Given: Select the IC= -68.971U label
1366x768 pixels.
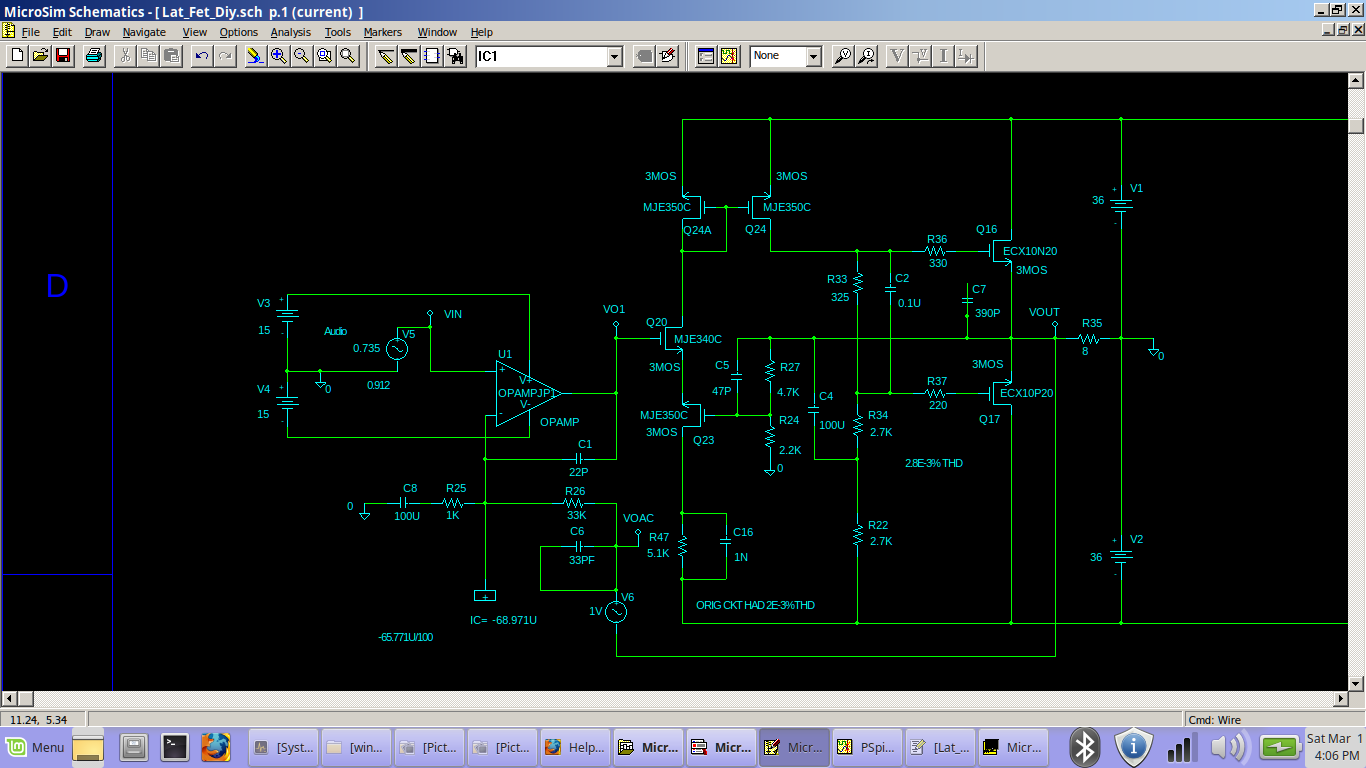Looking at the screenshot, I should tap(503, 620).
